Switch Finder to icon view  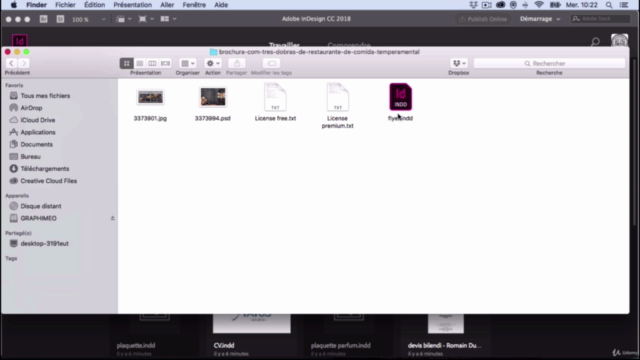[127, 63]
